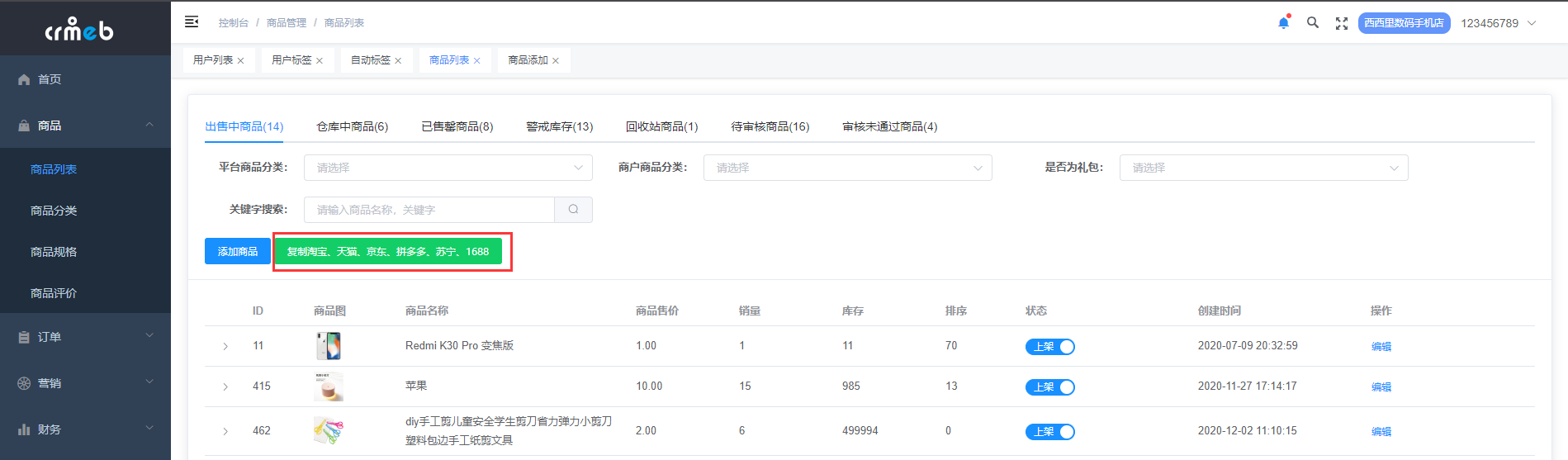Open 商品分类 in sidebar

point(54,211)
